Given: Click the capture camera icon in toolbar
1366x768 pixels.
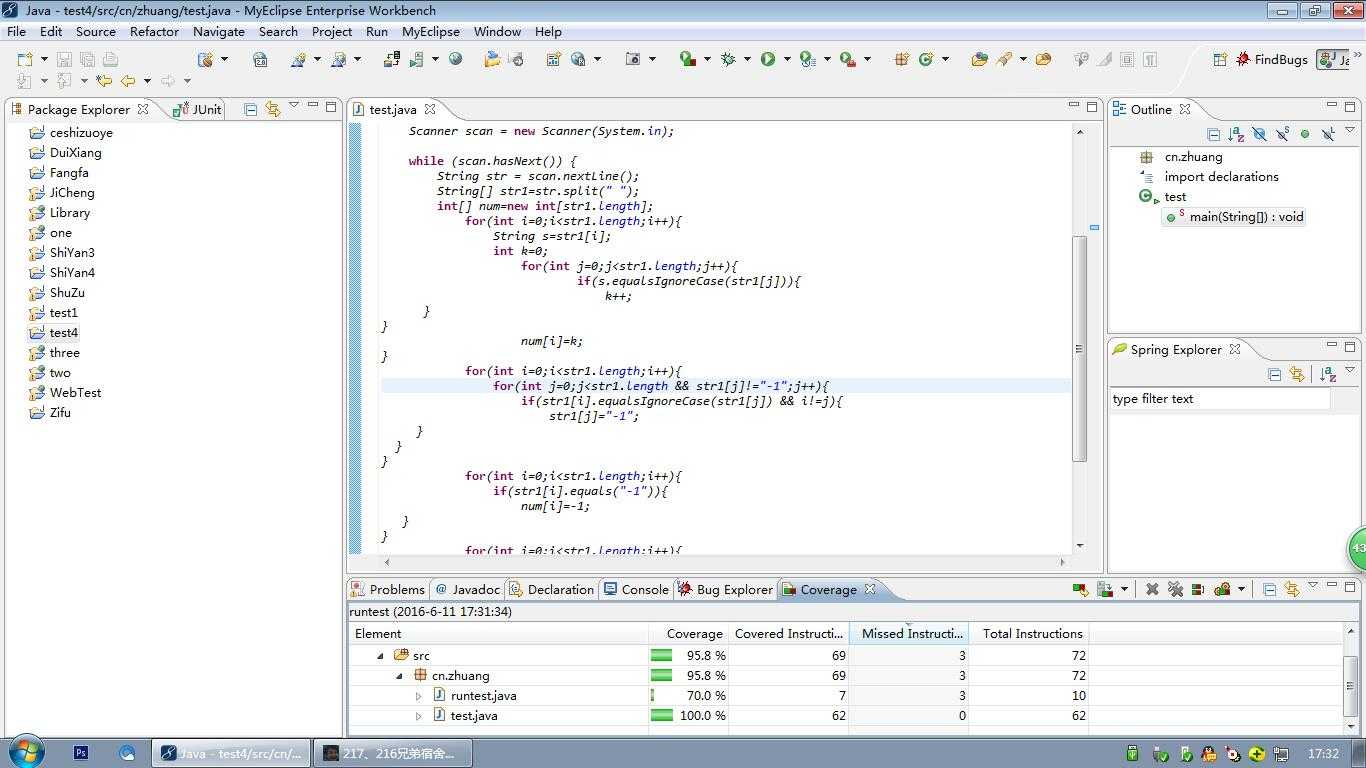Looking at the screenshot, I should click(633, 59).
